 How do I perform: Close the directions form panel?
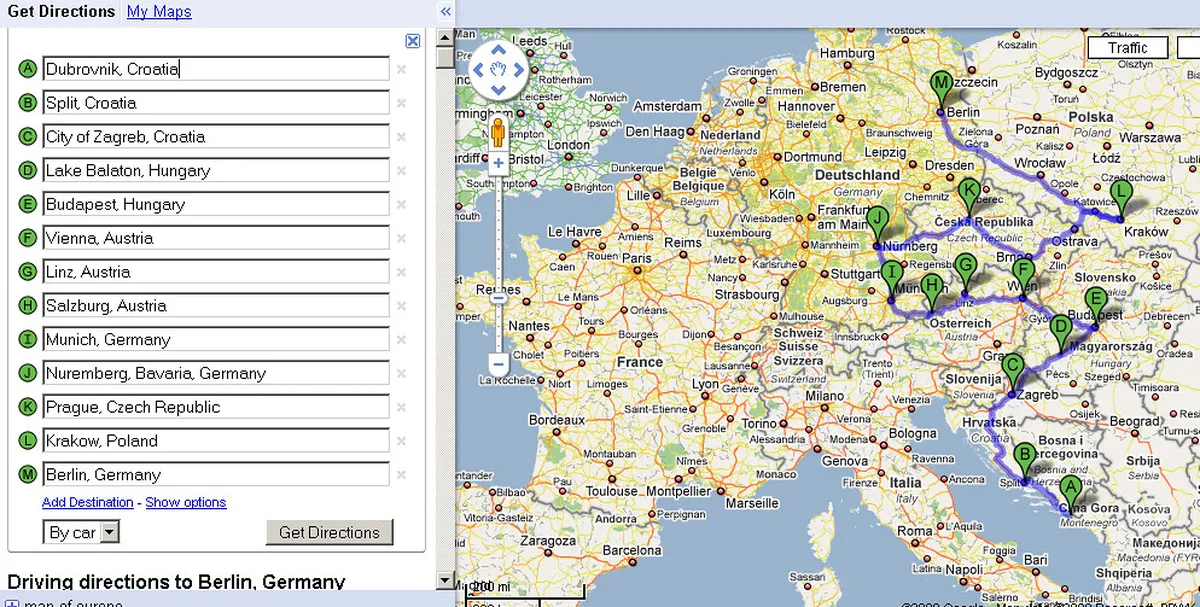coord(412,41)
